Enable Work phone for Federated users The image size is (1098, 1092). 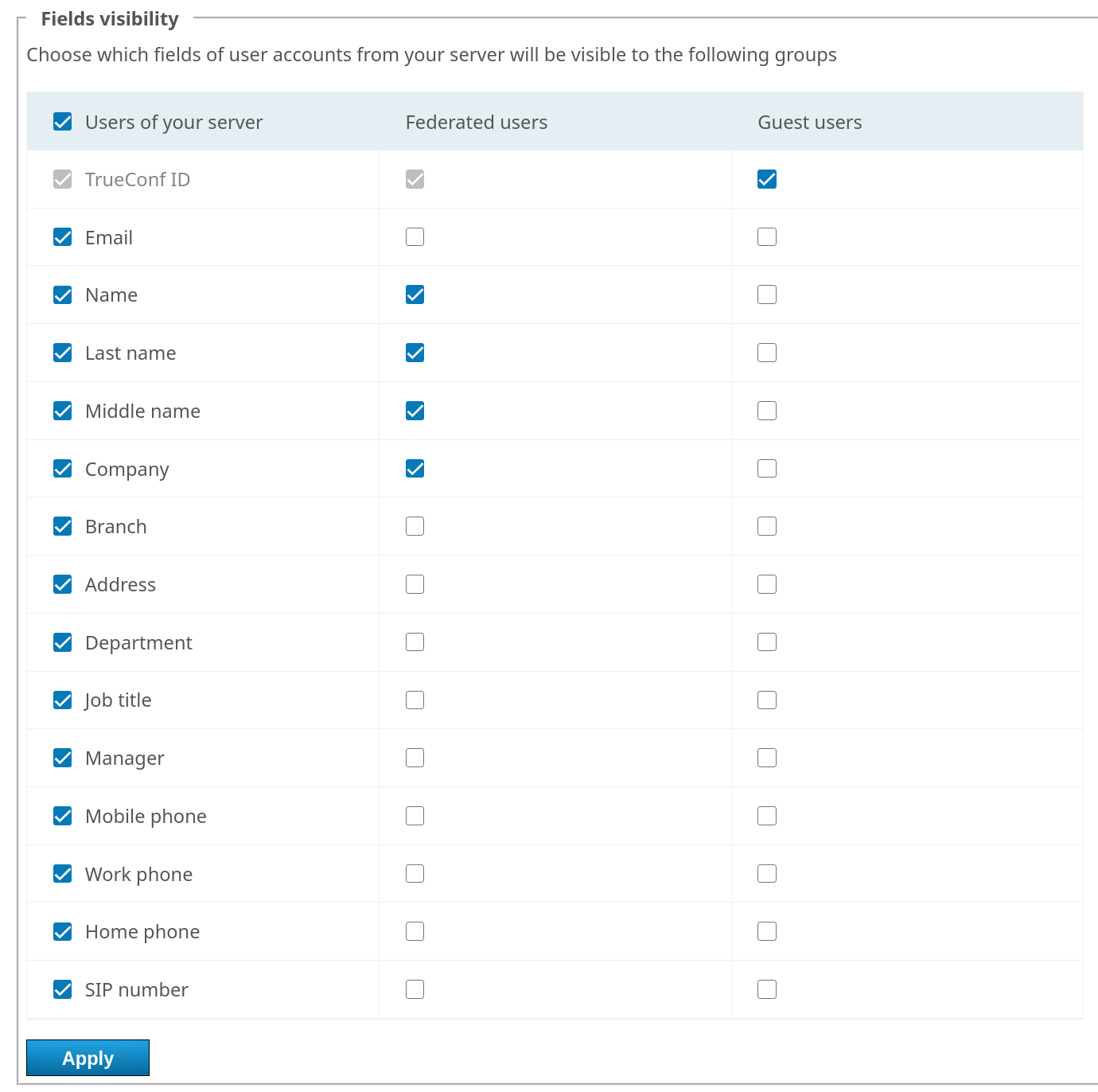click(415, 874)
